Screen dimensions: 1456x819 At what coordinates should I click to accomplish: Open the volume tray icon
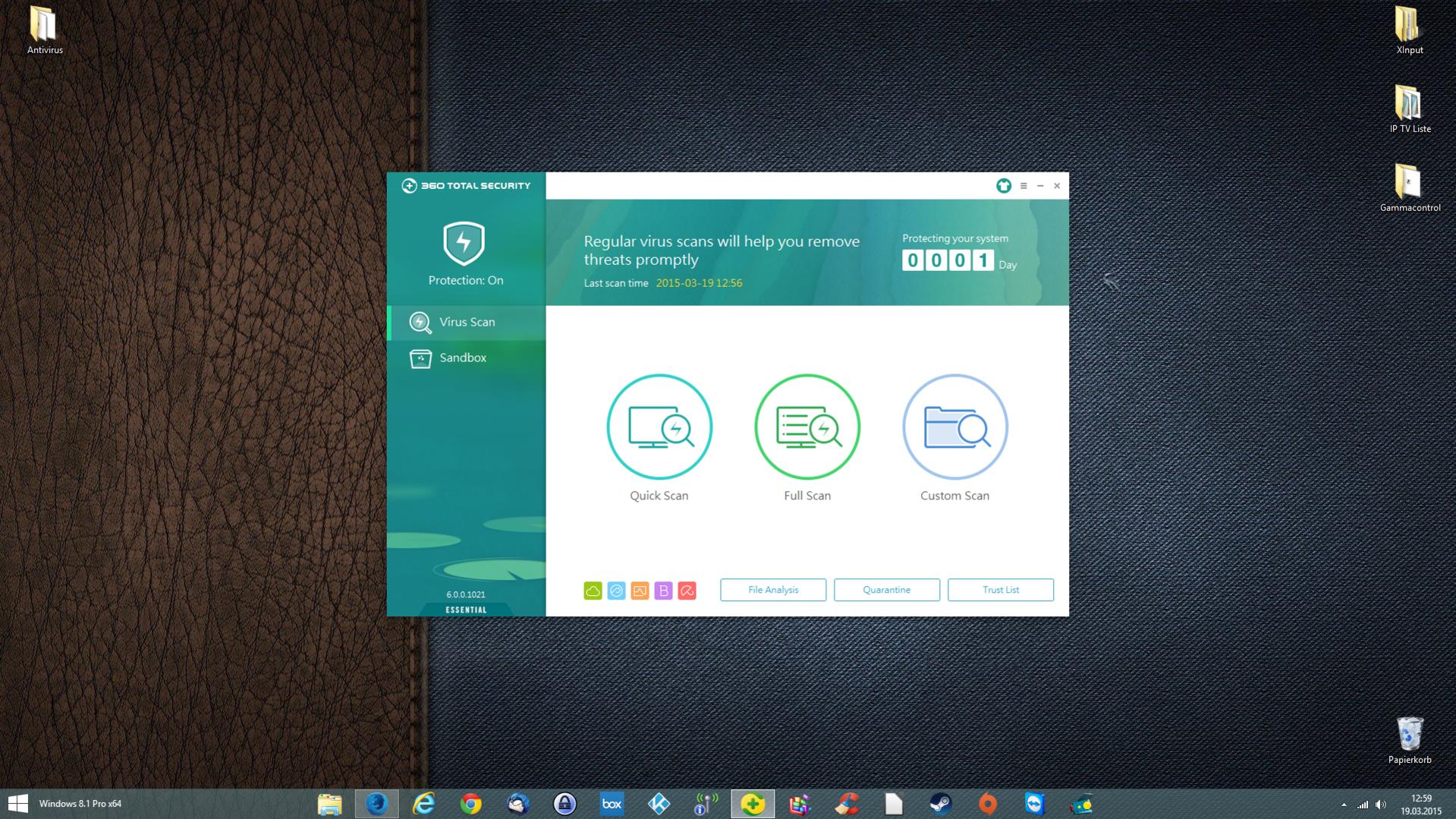pos(1381,805)
